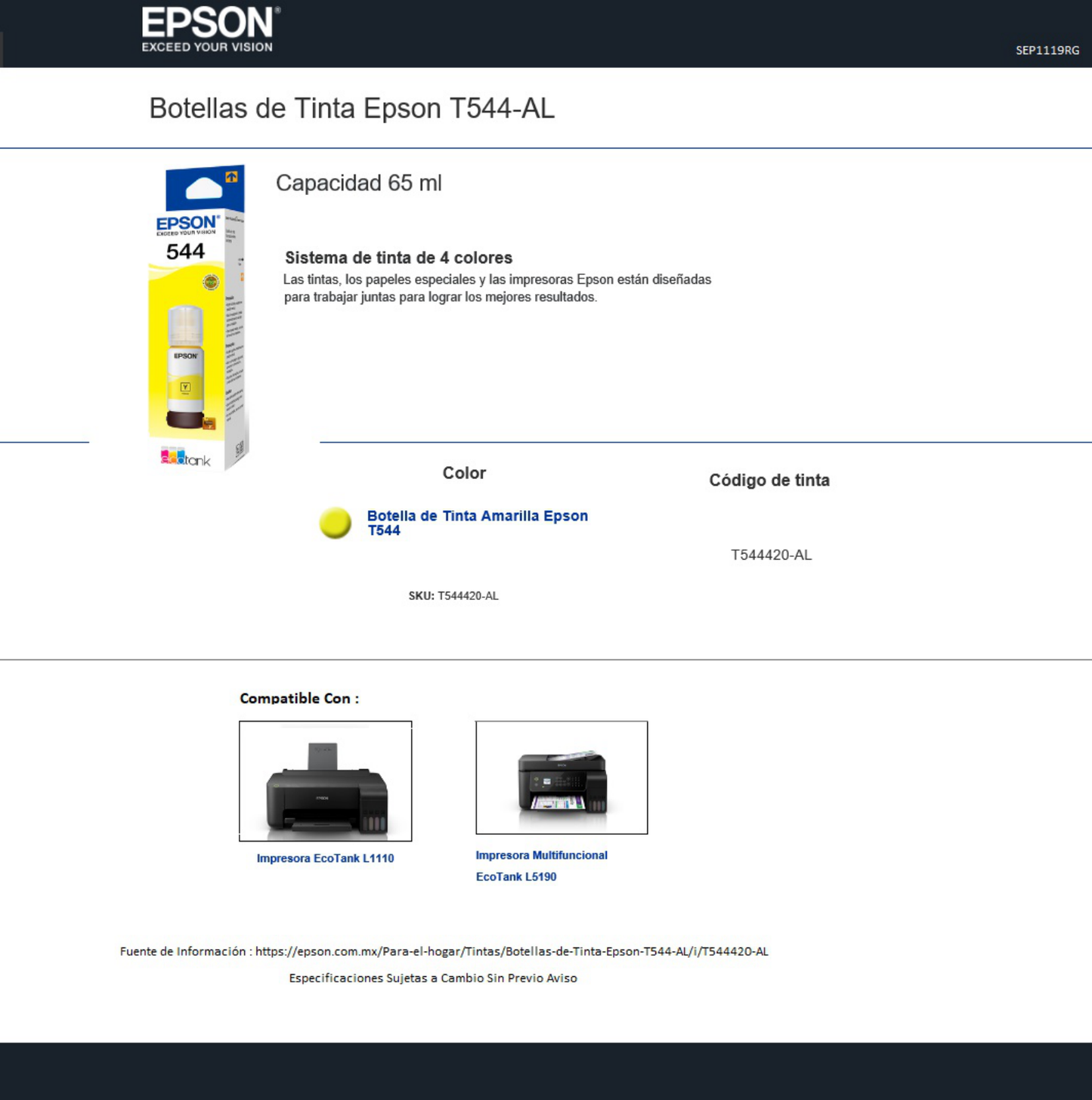Screen dimensions: 1092x1100
Task: Click the SEP1119RG code in header
Action: pos(1047,51)
